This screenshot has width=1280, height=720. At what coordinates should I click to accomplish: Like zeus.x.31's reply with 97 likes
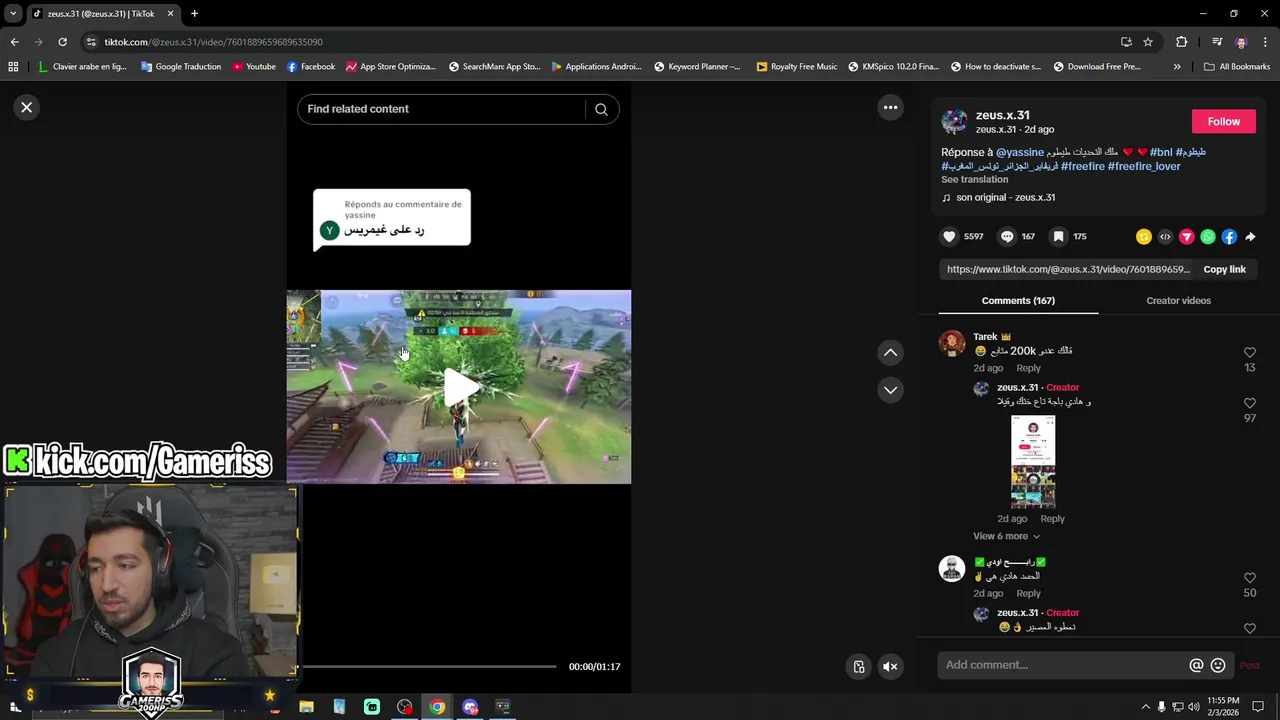point(1250,403)
